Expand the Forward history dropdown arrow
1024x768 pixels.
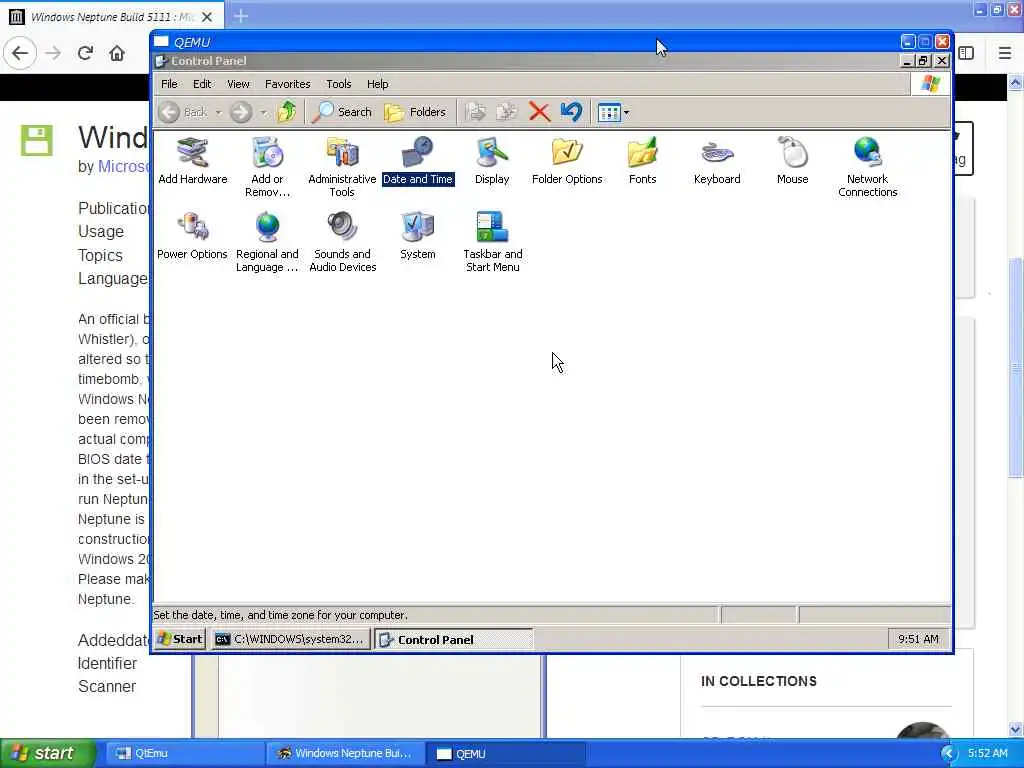click(x=263, y=113)
